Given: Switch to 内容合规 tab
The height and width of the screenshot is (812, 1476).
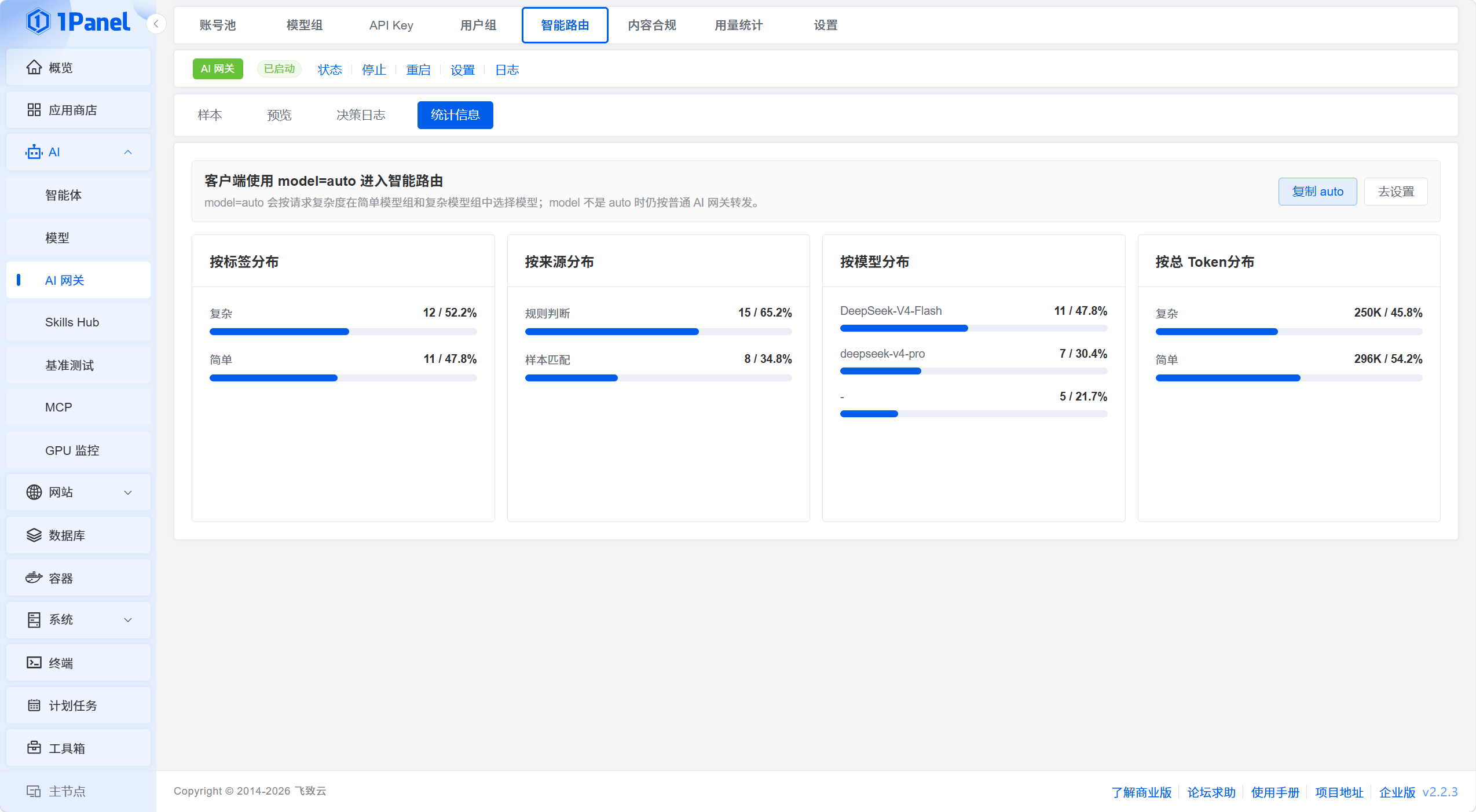Looking at the screenshot, I should (x=652, y=25).
